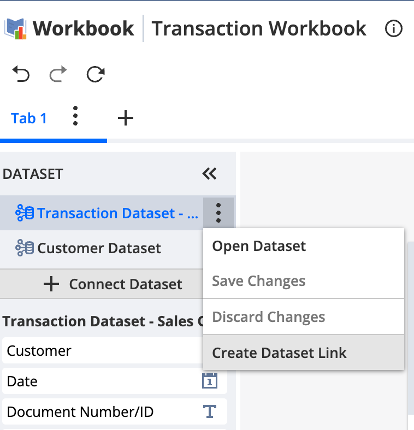Click the Transaction Workbook title
The image size is (414, 430).
[259, 28]
